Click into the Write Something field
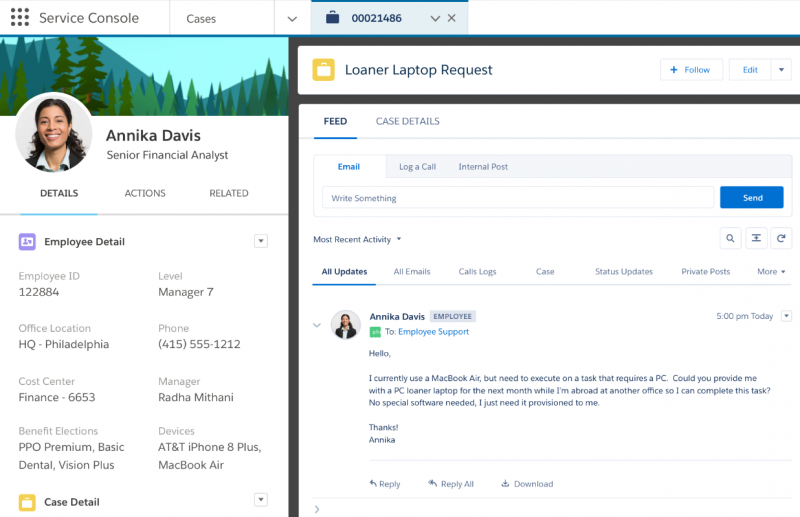Image resolution: width=800 pixels, height=517 pixels. 518,198
